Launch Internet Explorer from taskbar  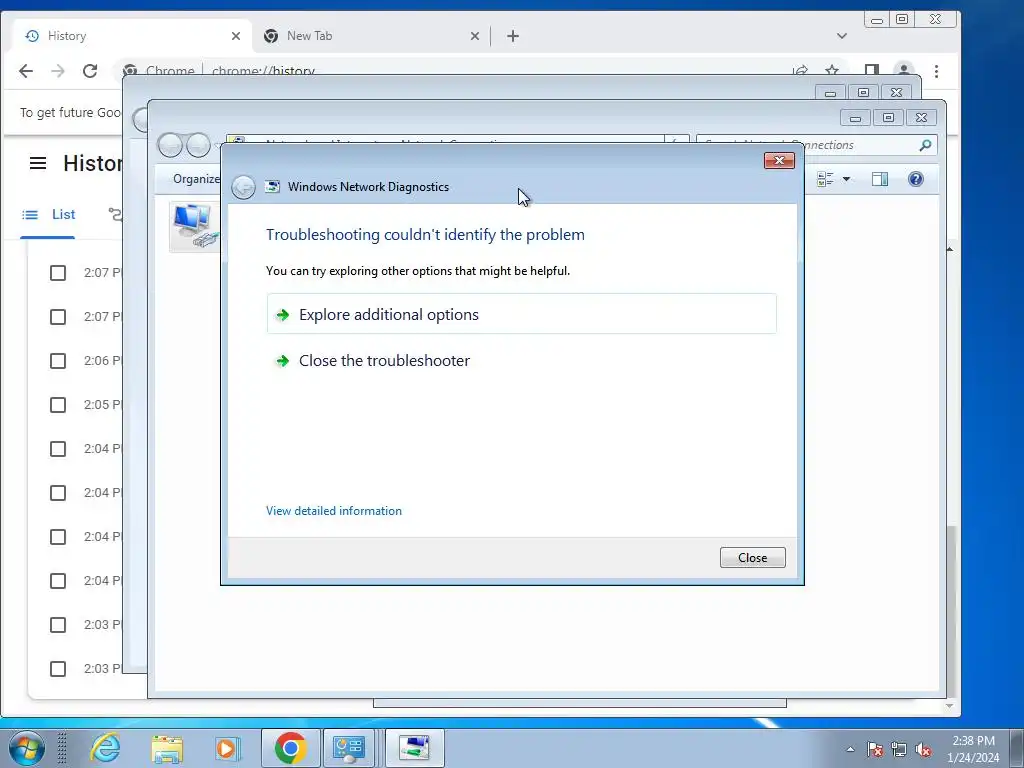tap(105, 748)
